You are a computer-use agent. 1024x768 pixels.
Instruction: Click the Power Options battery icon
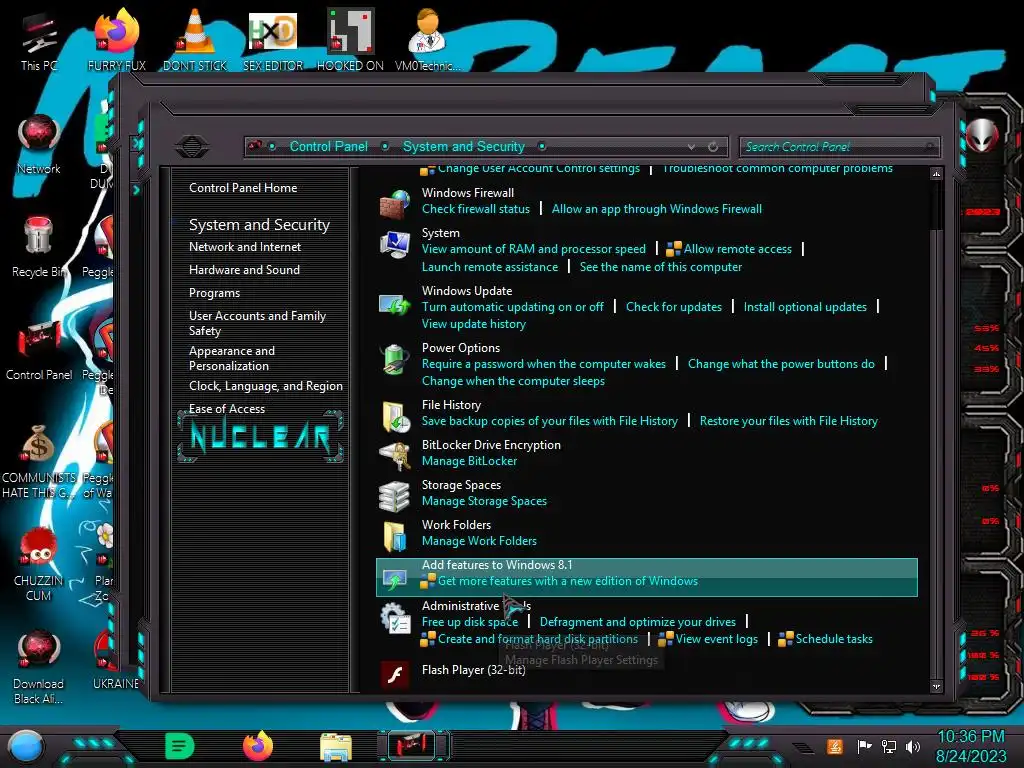click(x=394, y=360)
